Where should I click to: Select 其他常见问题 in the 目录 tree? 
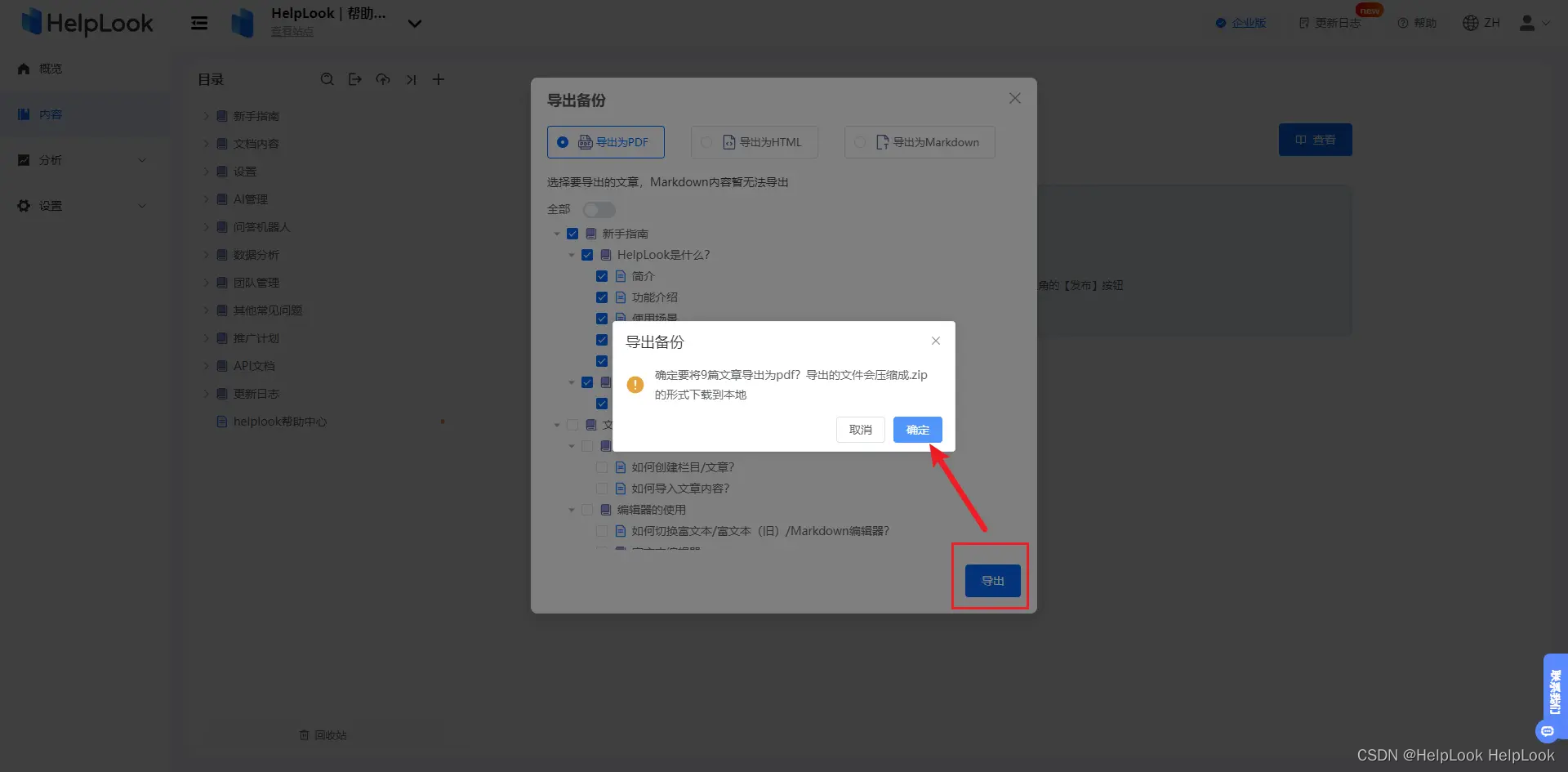(268, 310)
